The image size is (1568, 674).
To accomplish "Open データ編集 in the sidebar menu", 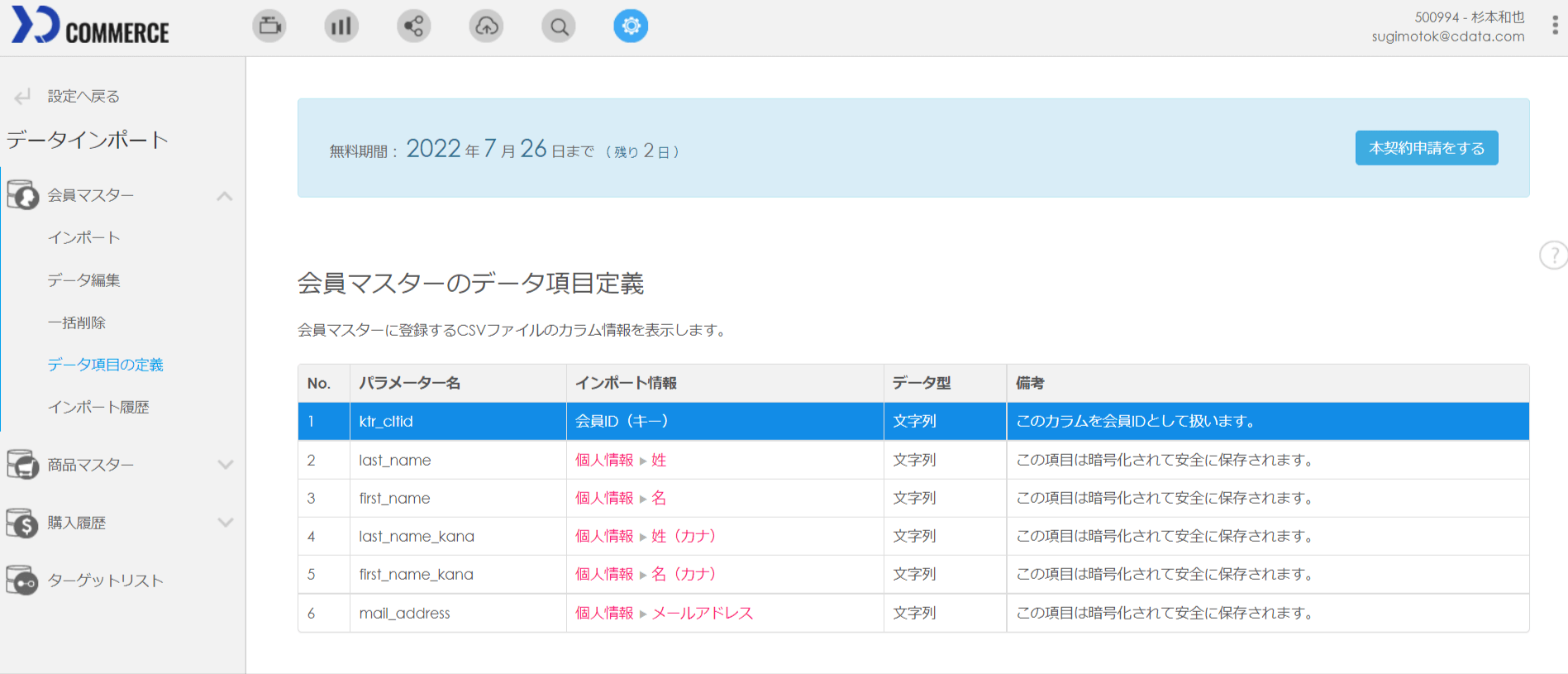I will 84,280.
